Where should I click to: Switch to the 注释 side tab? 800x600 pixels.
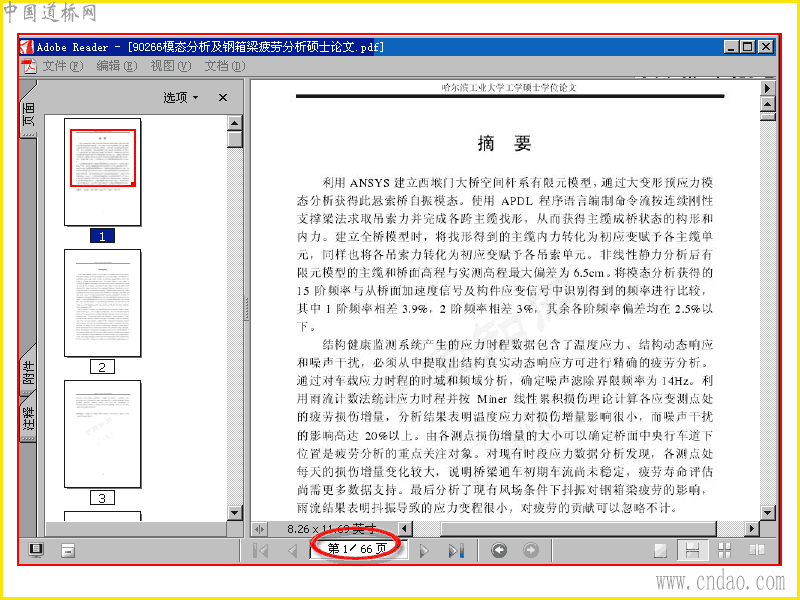[29, 417]
